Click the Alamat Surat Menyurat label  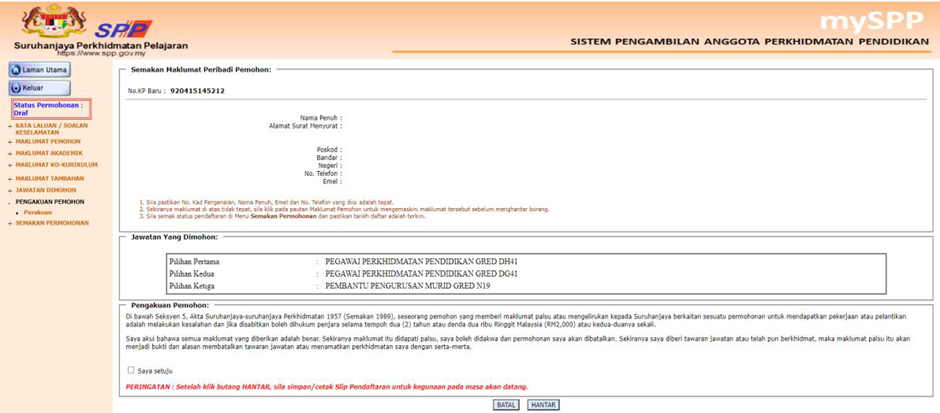(x=305, y=126)
